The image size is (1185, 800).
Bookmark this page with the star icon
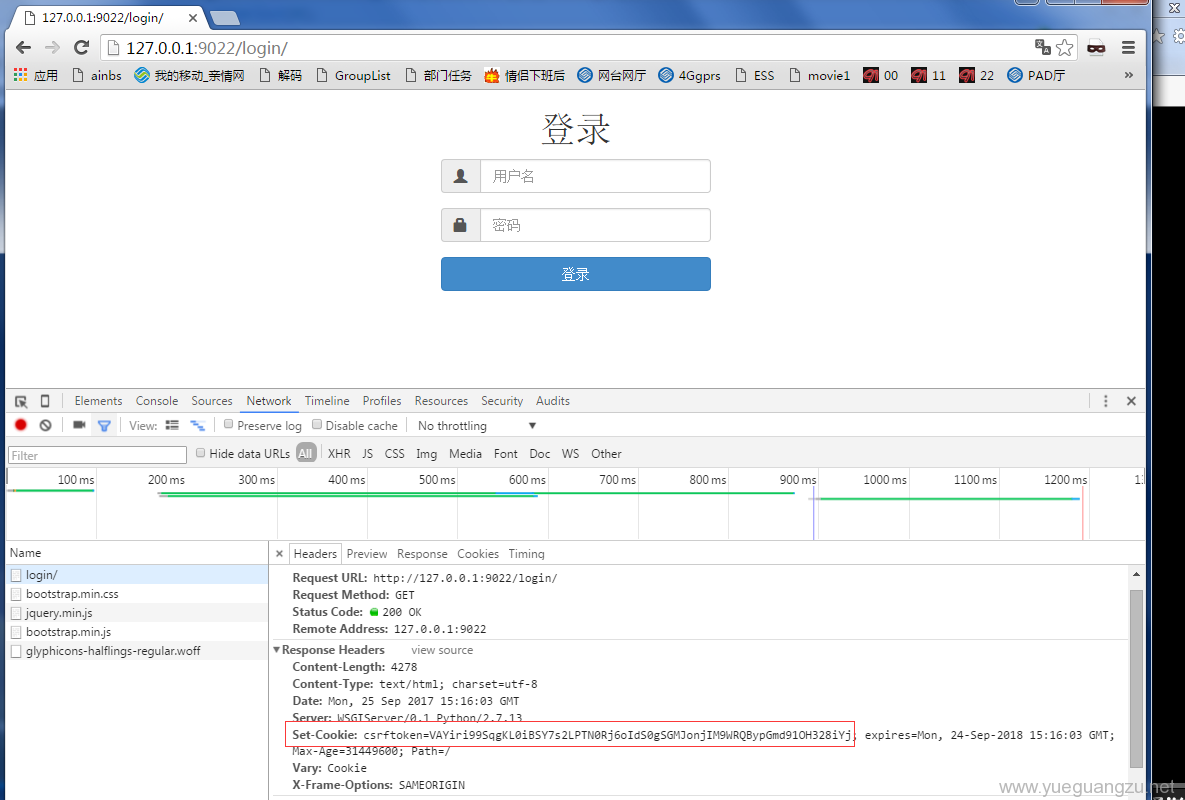coord(1065,48)
